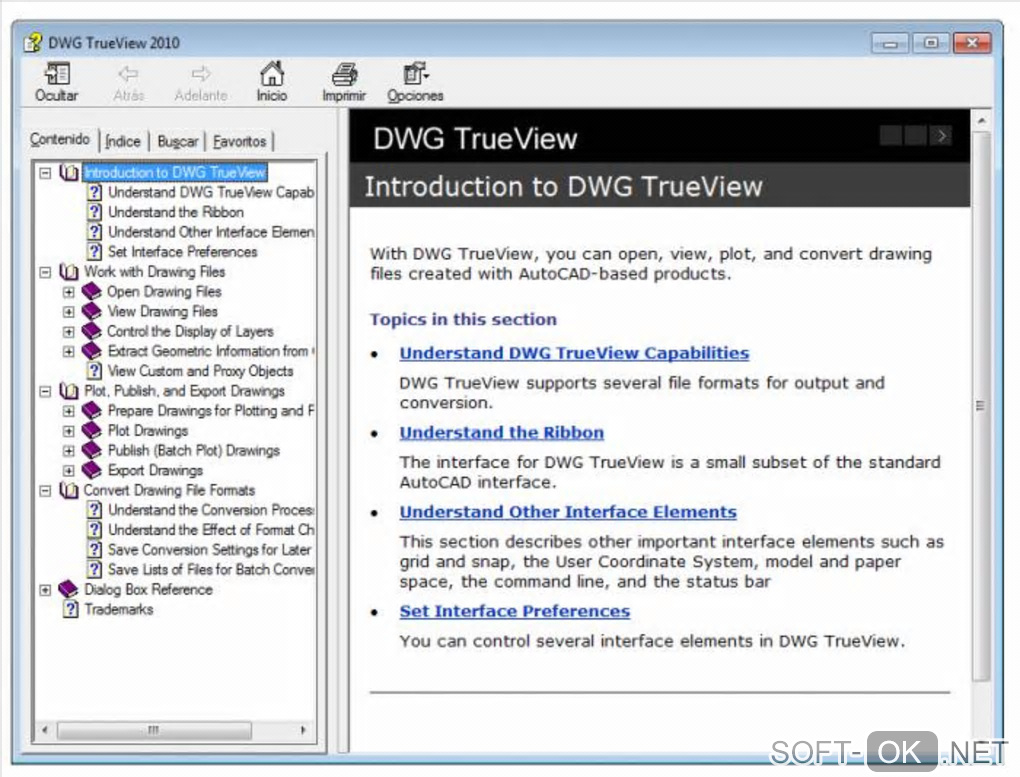Viewport: 1020px width, 777px height.
Task: Click the question page icon for Trademarks
Action: pos(71,610)
